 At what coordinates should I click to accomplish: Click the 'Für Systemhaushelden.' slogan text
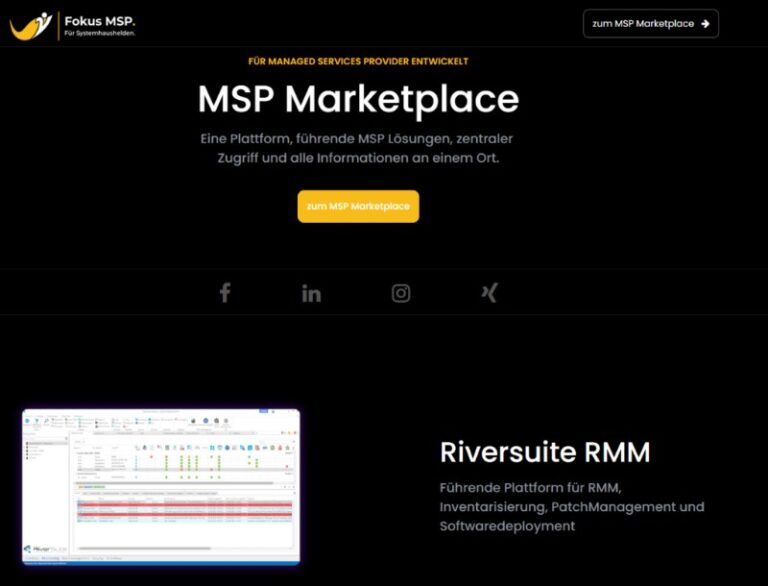(x=100, y=33)
